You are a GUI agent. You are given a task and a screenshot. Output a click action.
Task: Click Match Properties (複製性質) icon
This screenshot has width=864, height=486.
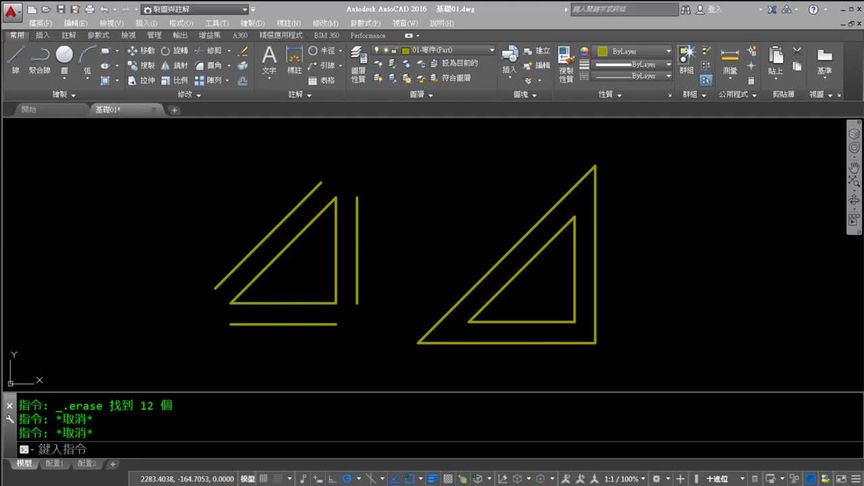pos(566,64)
